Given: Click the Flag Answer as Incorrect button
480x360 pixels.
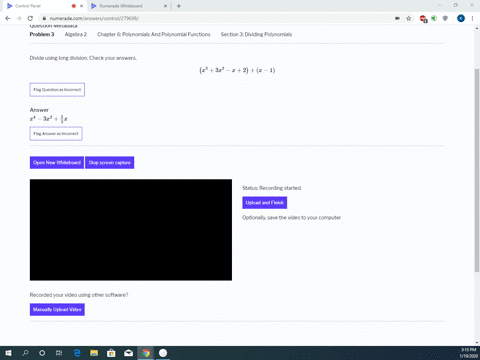Looking at the screenshot, I should (56, 134).
